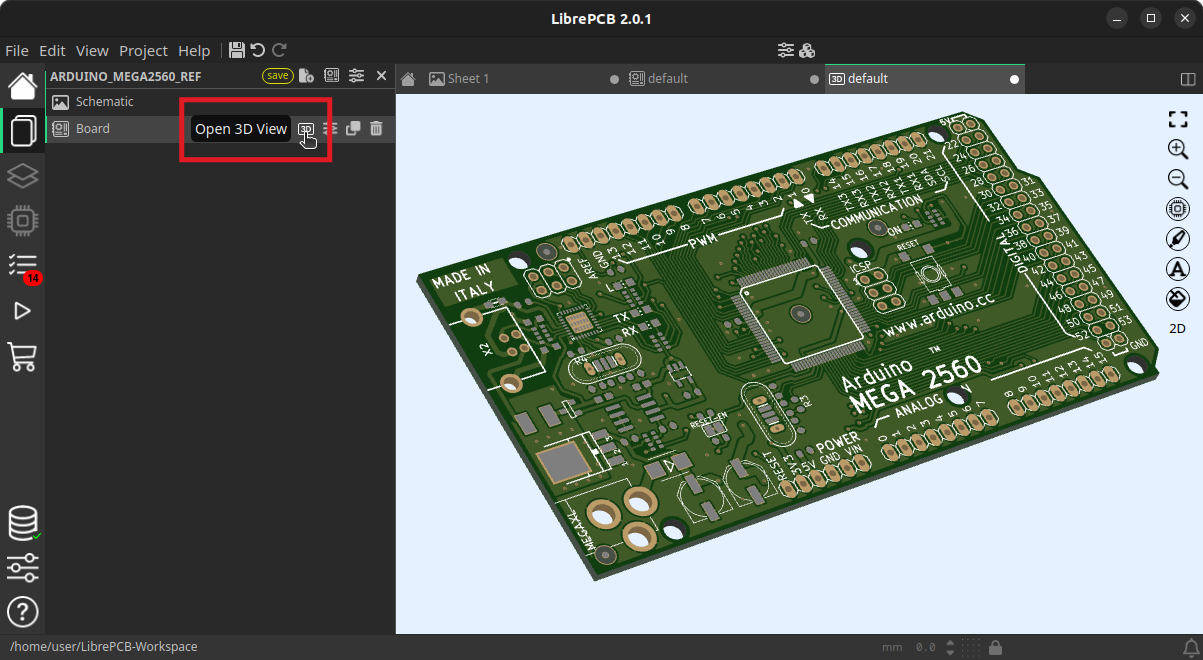Screen dimensions: 1203x660
Task: Close the 3D default tab via its dot
Action: coord(1014,79)
